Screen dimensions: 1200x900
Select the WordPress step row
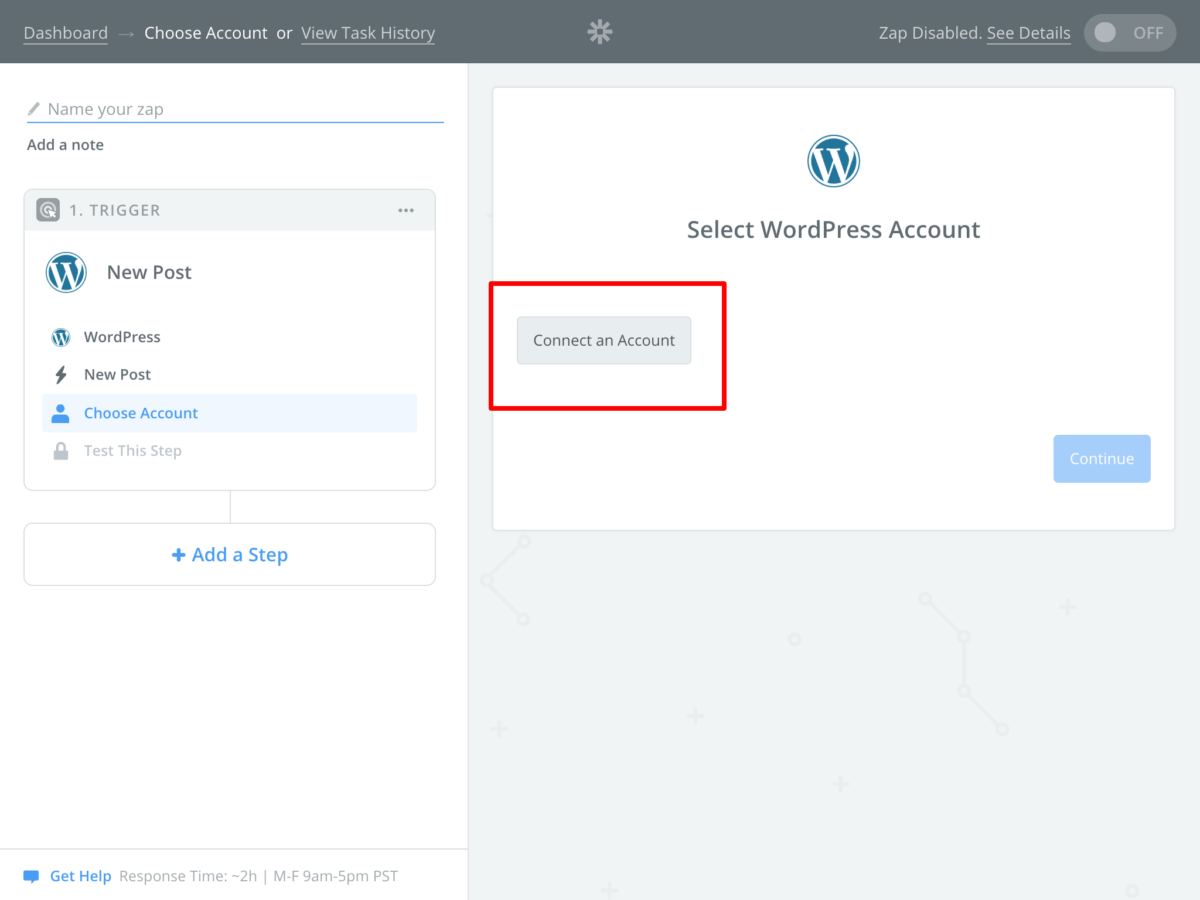click(x=229, y=337)
